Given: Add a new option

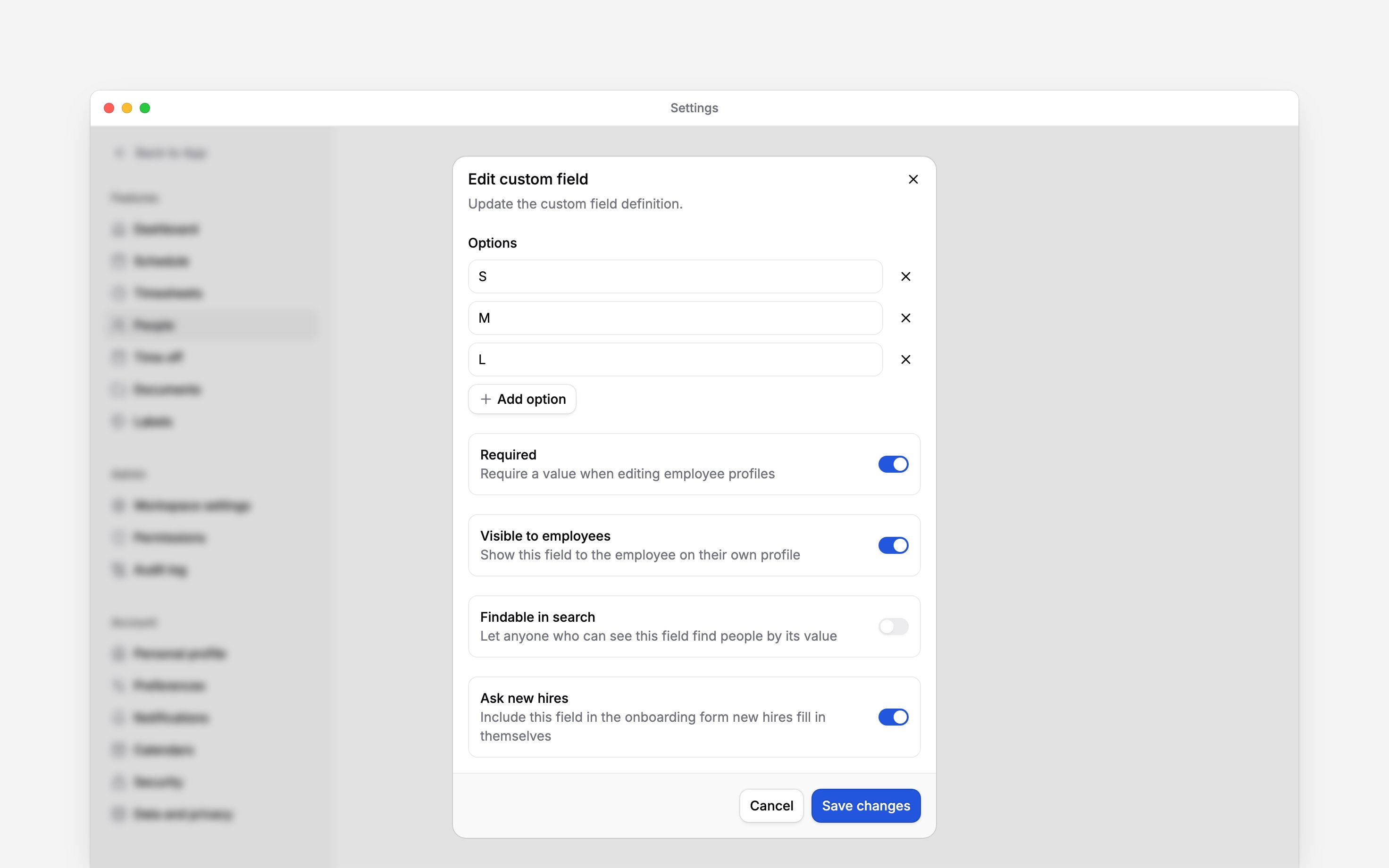Looking at the screenshot, I should (522, 399).
